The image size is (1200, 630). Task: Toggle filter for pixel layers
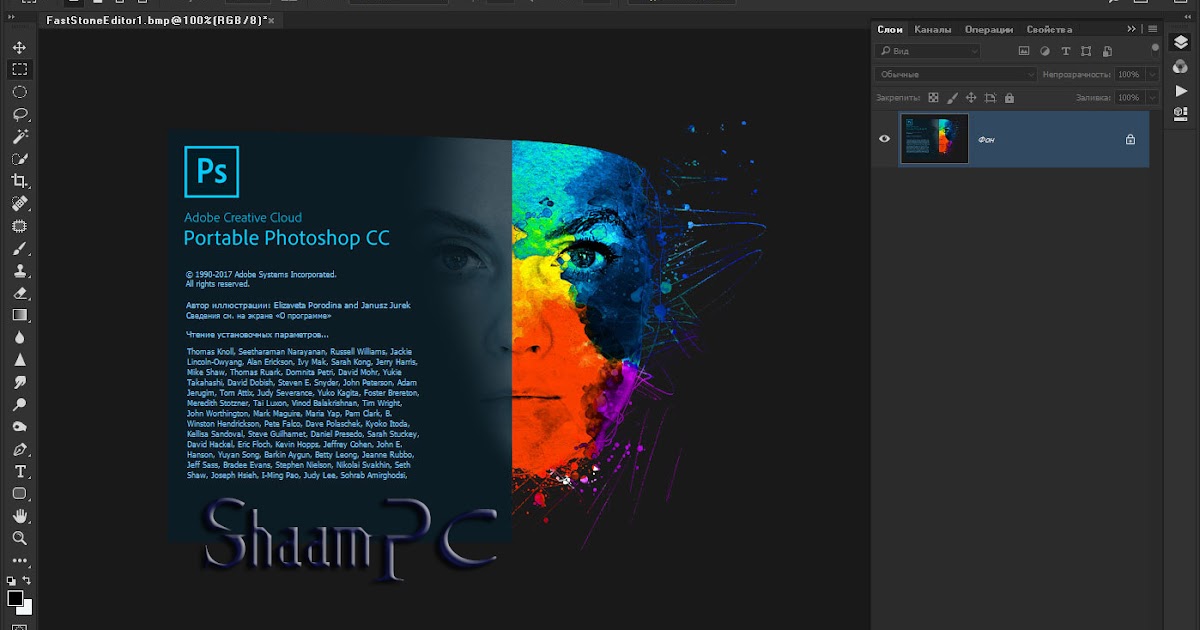(x=1023, y=51)
